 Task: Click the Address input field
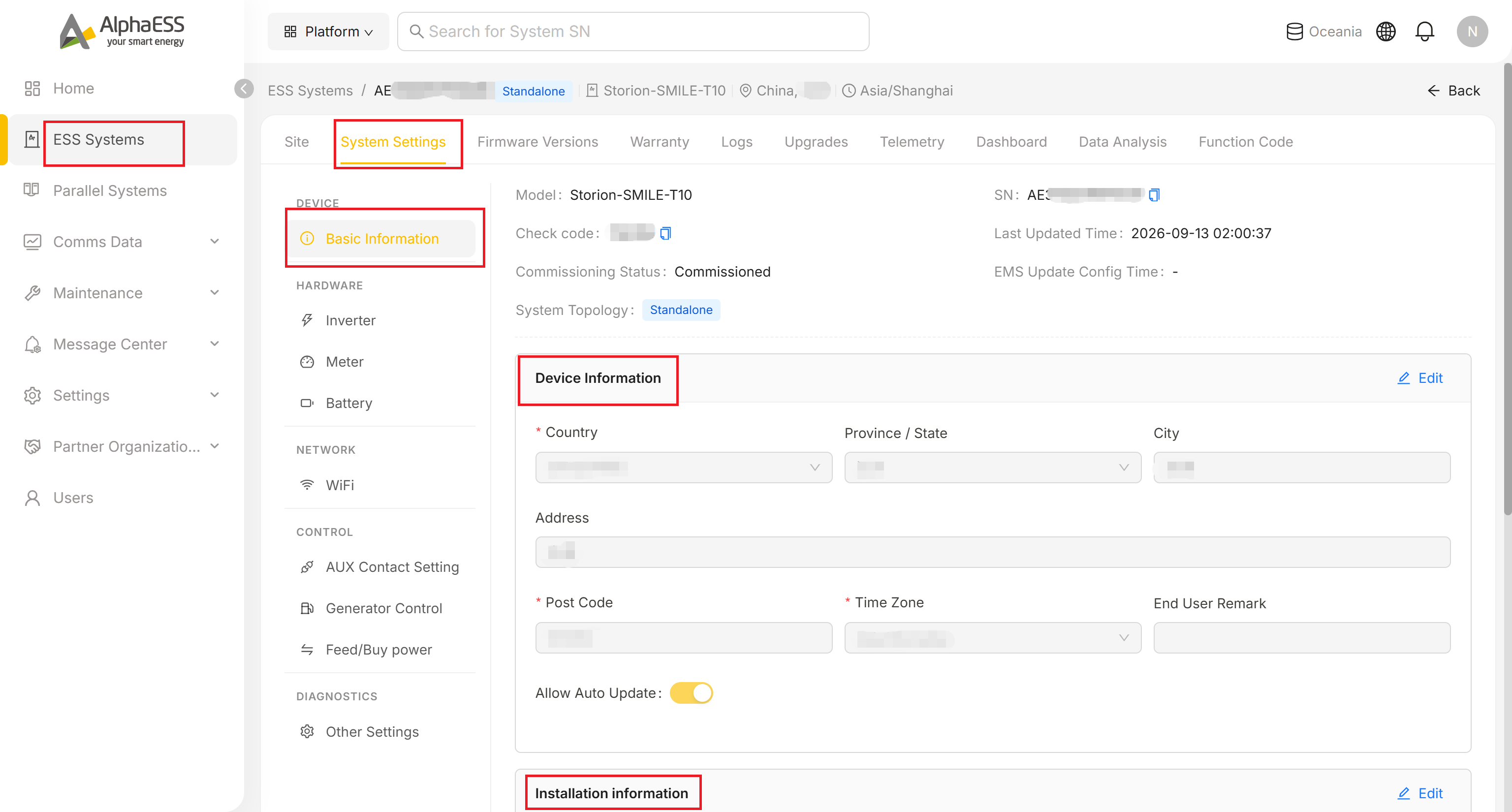point(993,552)
